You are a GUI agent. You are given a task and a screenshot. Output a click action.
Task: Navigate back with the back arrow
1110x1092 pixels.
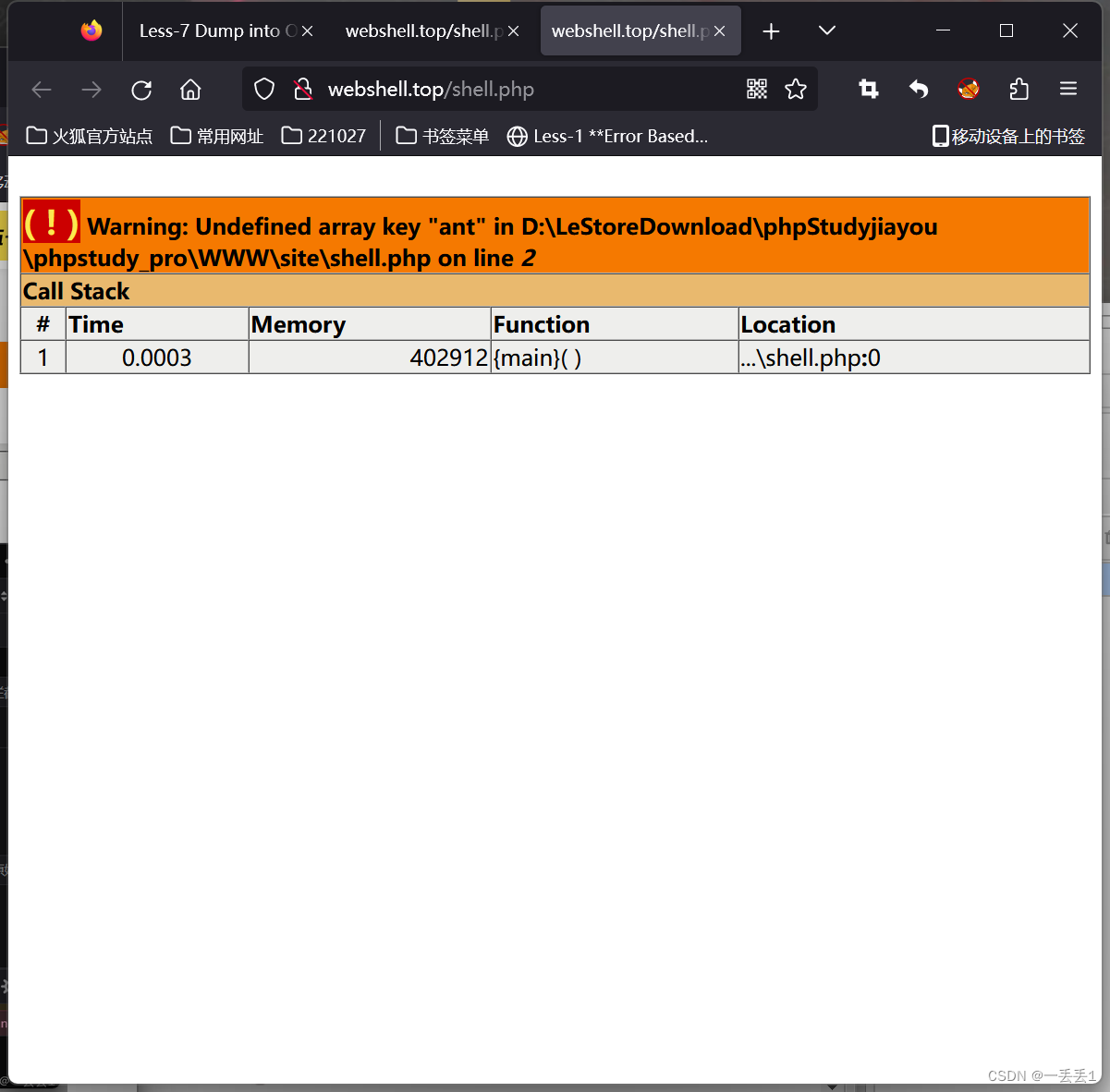coord(41,89)
